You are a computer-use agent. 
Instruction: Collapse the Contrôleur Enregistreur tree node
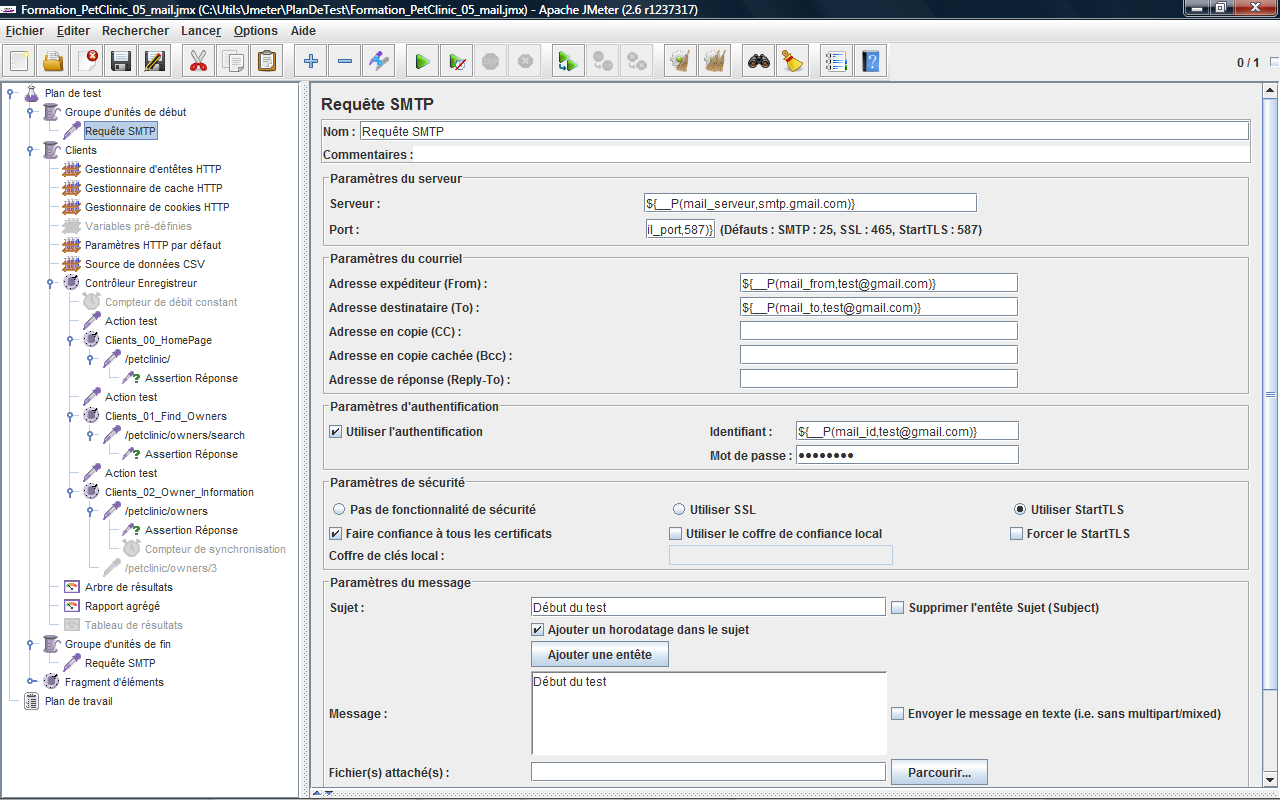click(x=51, y=283)
